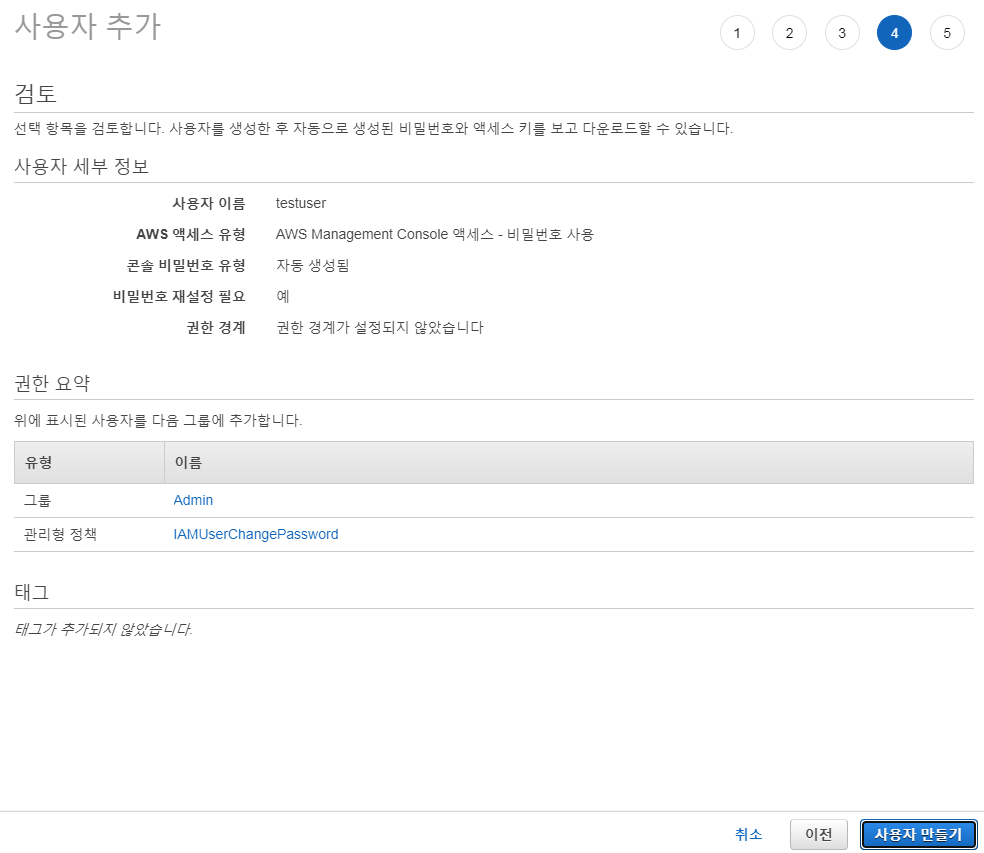Open the Admin group link
This screenshot has width=984, height=853.
tap(193, 500)
